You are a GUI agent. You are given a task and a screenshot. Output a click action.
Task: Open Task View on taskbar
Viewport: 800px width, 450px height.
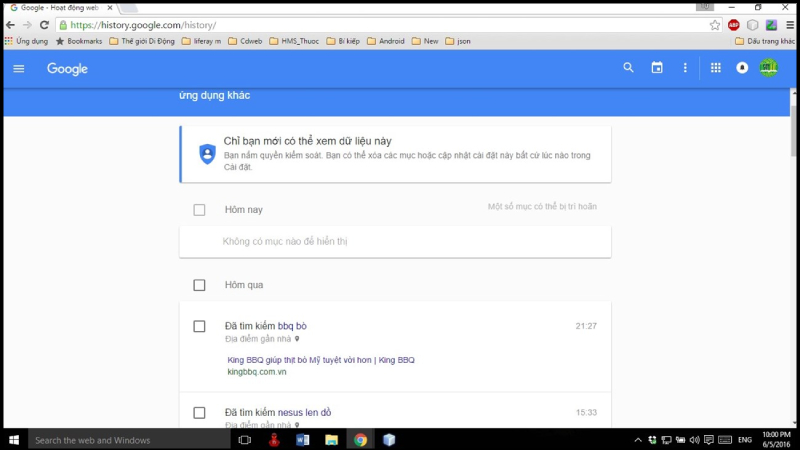[245, 440]
